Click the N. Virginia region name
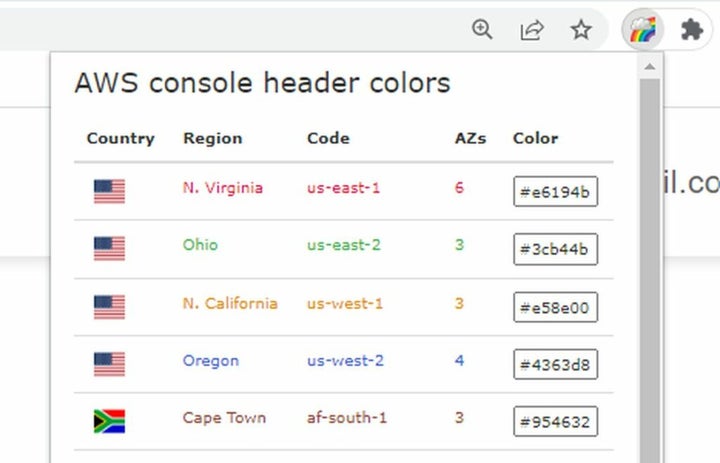The width and height of the screenshot is (720, 463). tap(223, 187)
